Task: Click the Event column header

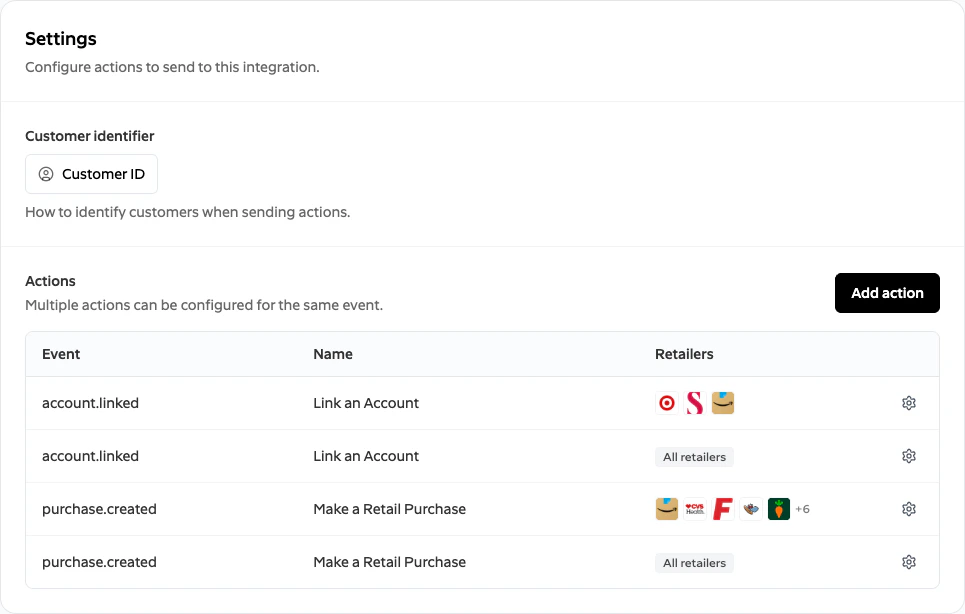Action: click(61, 354)
